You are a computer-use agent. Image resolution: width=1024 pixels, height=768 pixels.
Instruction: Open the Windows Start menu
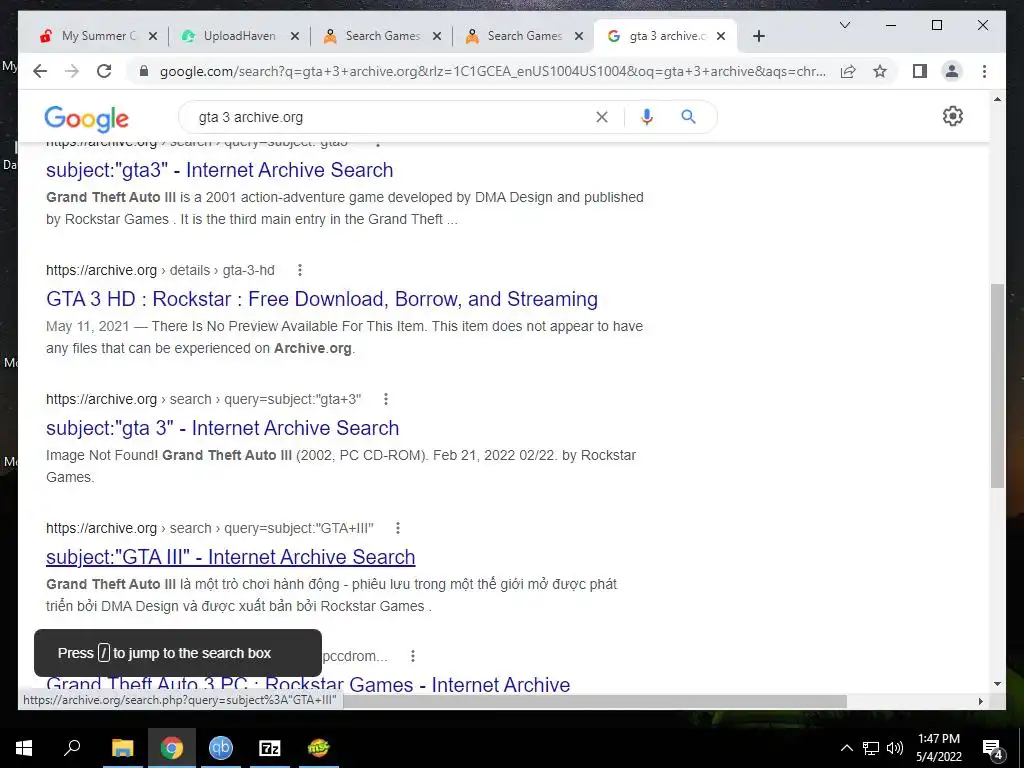pos(24,748)
